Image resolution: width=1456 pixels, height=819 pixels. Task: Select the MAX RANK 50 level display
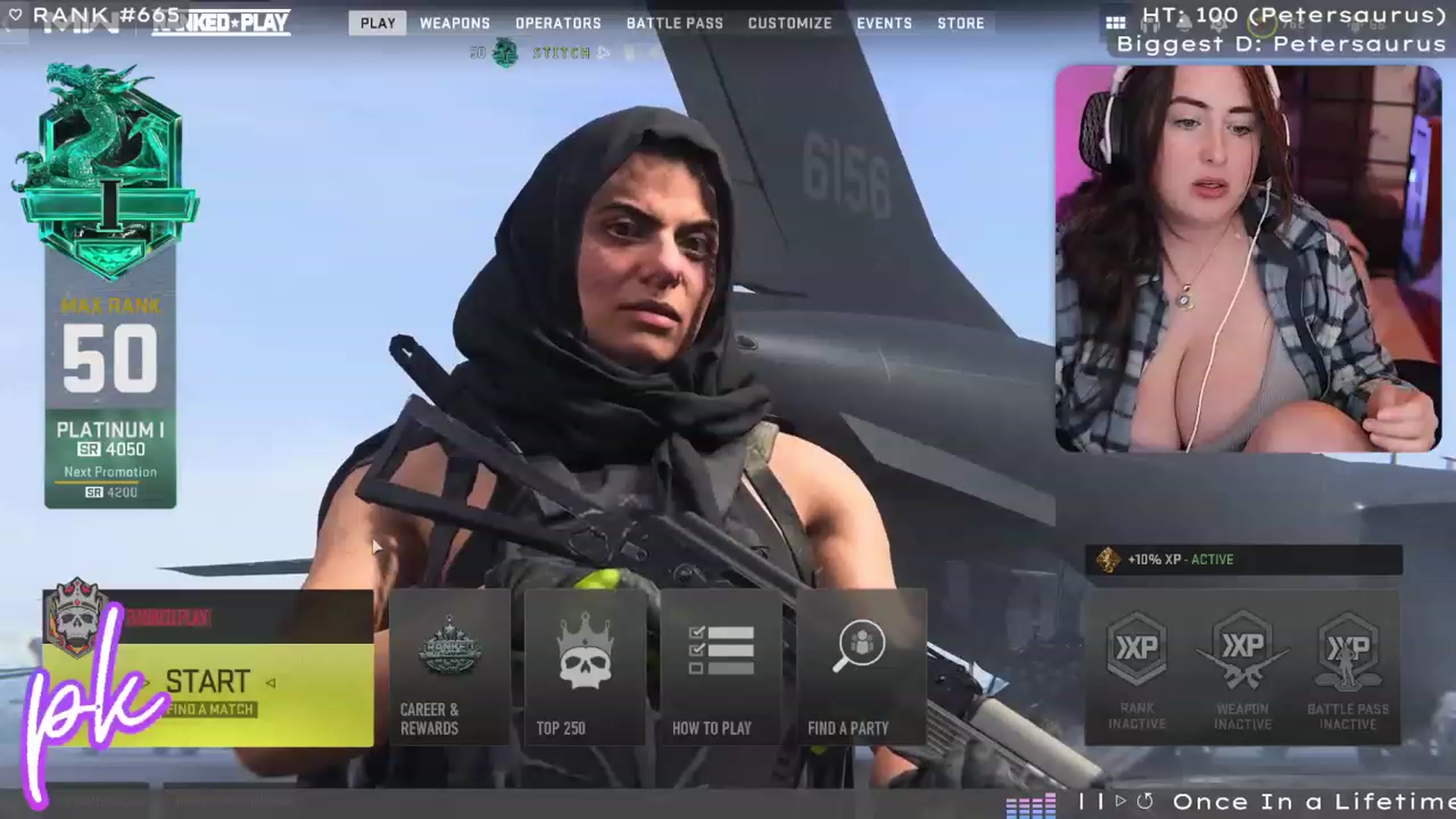point(111,347)
